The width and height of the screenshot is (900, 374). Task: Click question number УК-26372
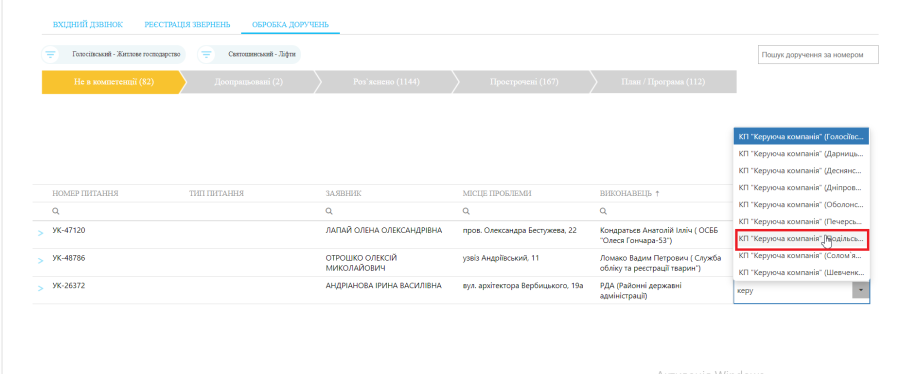69,286
